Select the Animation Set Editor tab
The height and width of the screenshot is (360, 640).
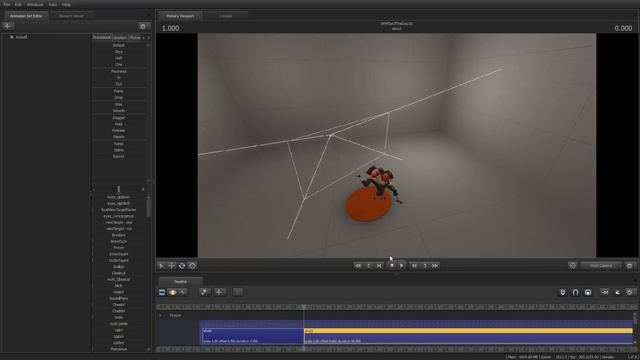(26, 16)
